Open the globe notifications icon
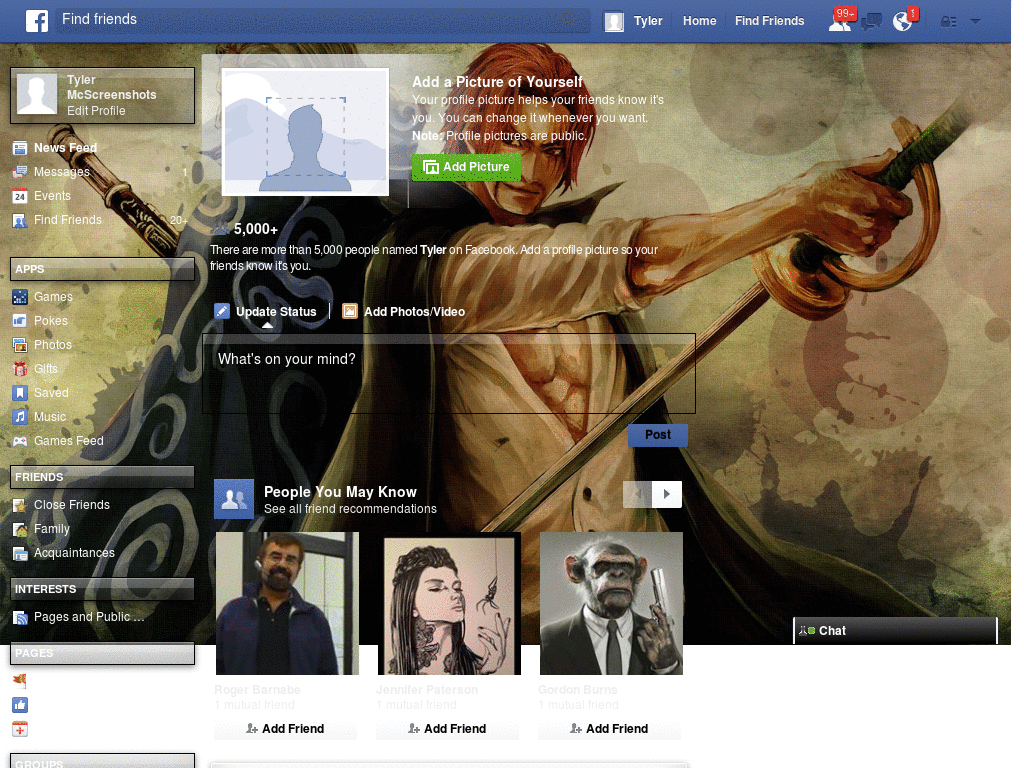This screenshot has width=1024, height=768. coord(903,22)
